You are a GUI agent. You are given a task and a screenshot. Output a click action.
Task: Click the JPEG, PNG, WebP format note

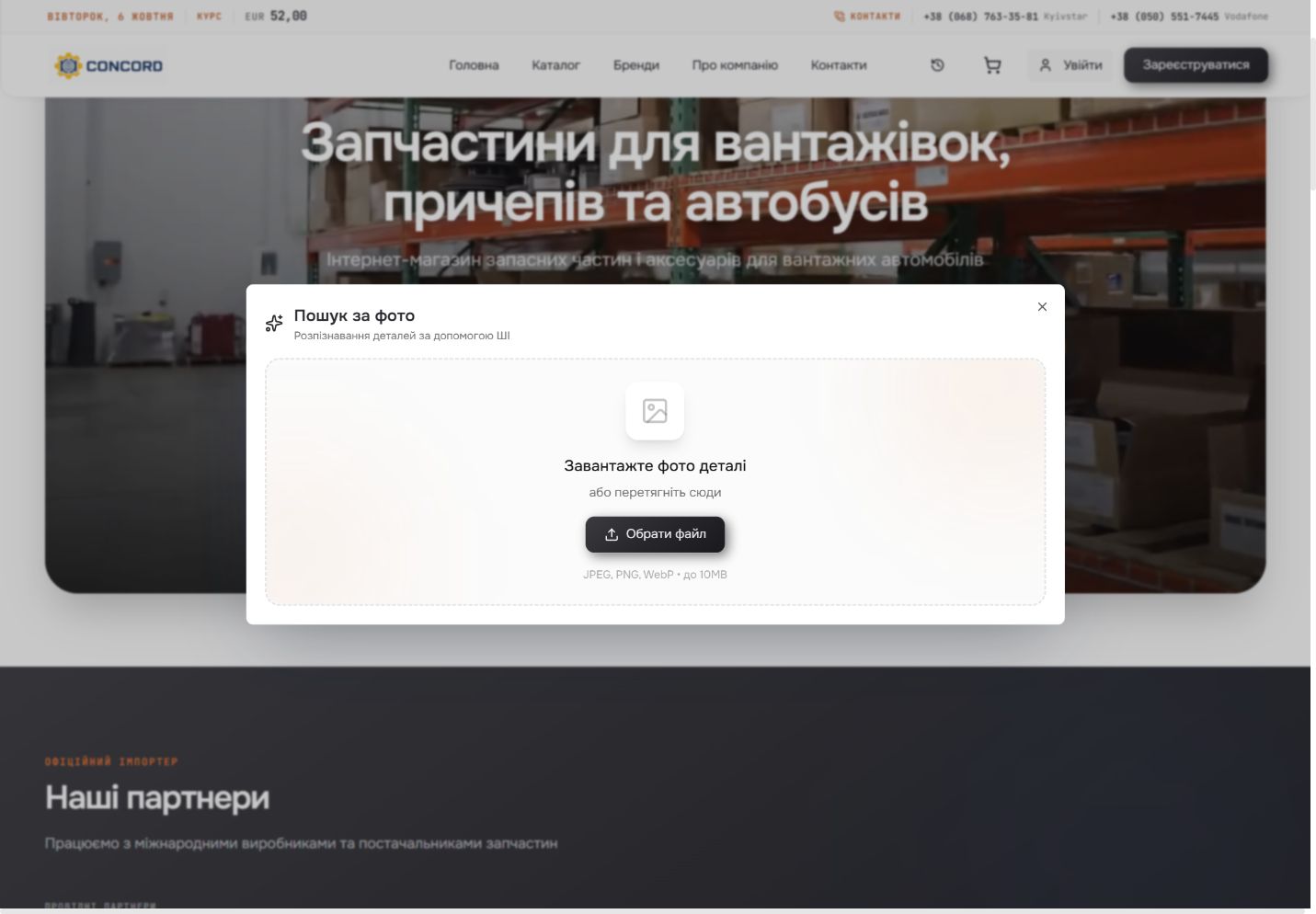(655, 575)
